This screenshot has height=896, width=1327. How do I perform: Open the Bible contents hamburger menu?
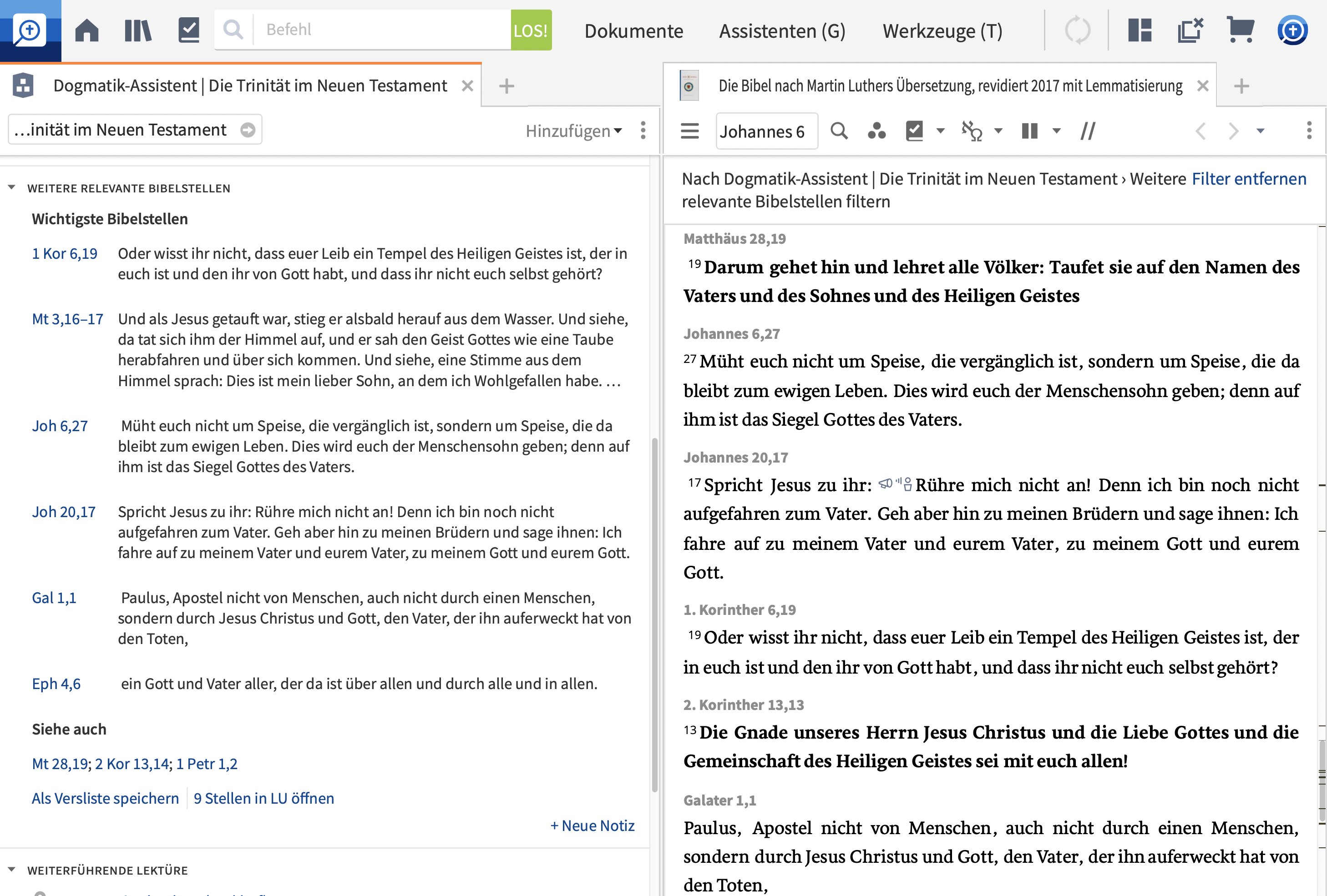click(x=690, y=131)
